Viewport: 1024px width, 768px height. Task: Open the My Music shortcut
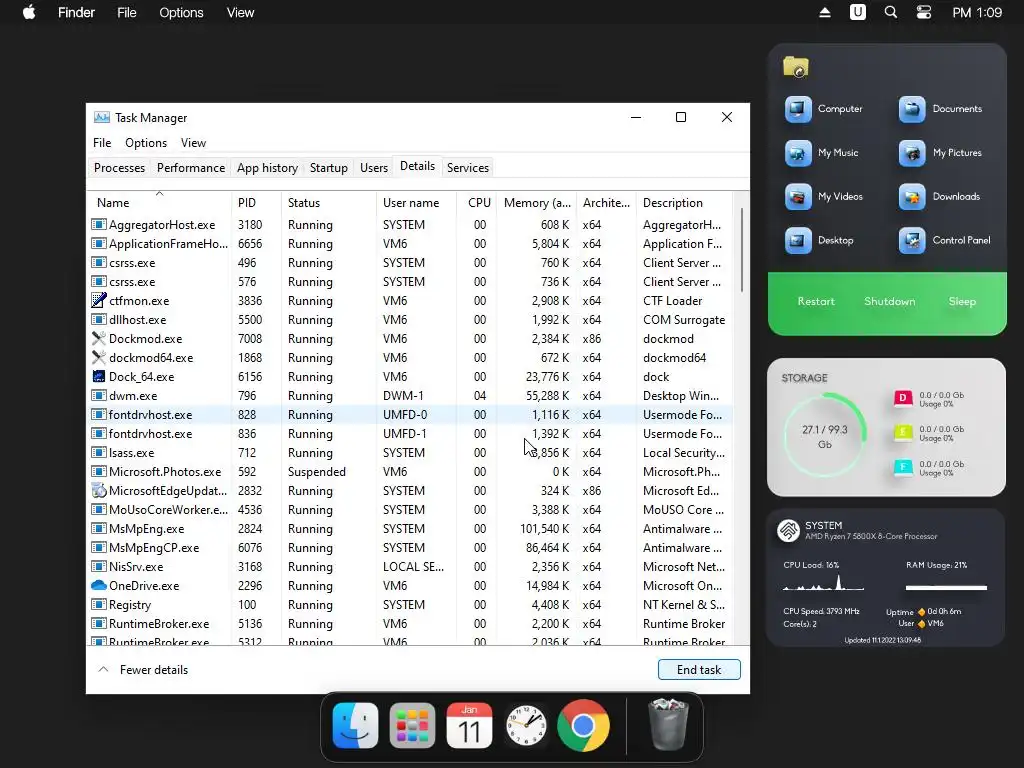click(798, 153)
